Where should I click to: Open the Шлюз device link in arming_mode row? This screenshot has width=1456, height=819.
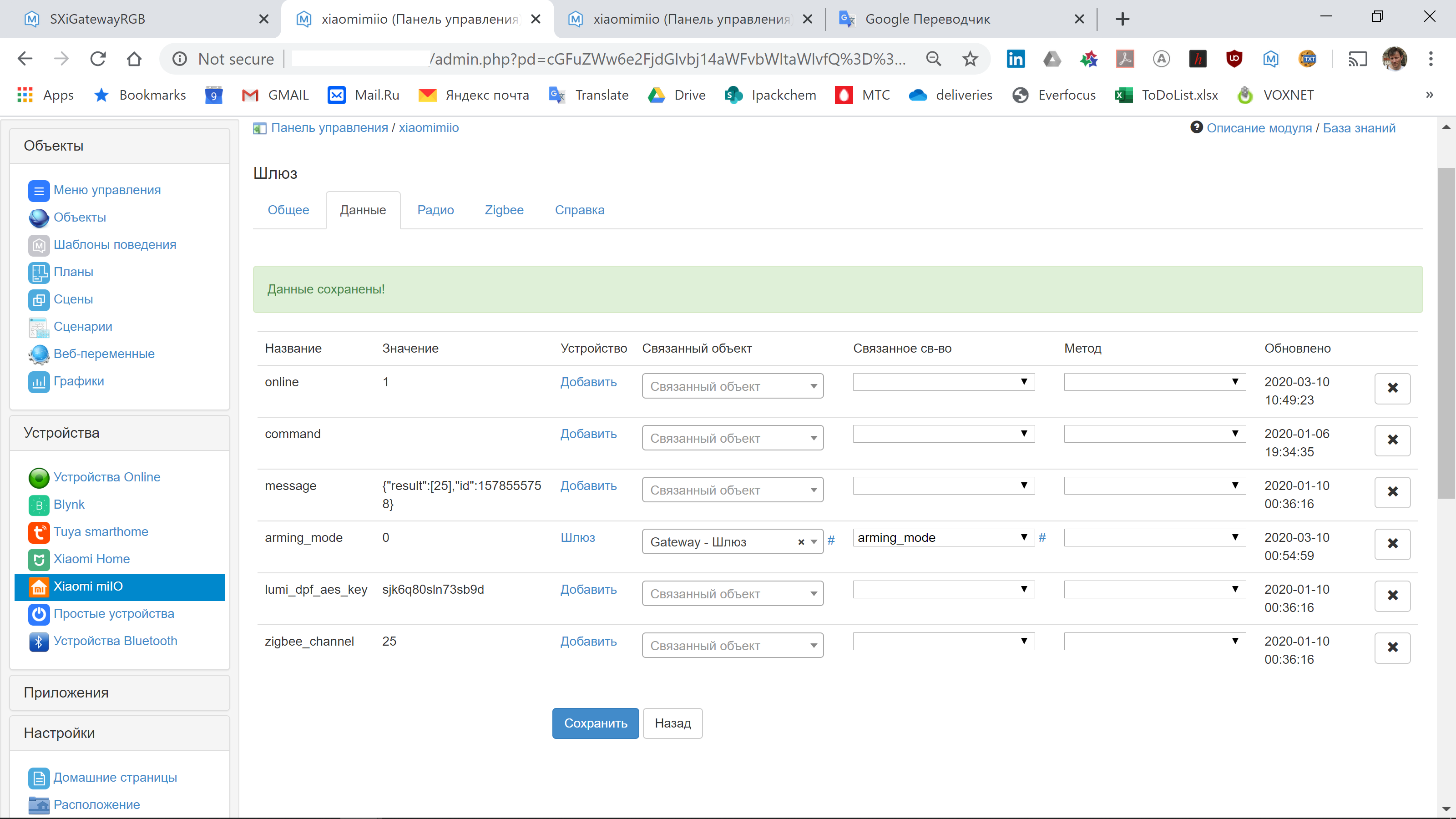click(577, 537)
